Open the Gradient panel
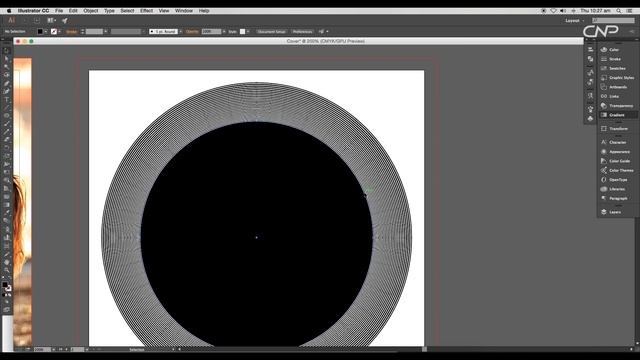This screenshot has width=640, height=360. 617,115
